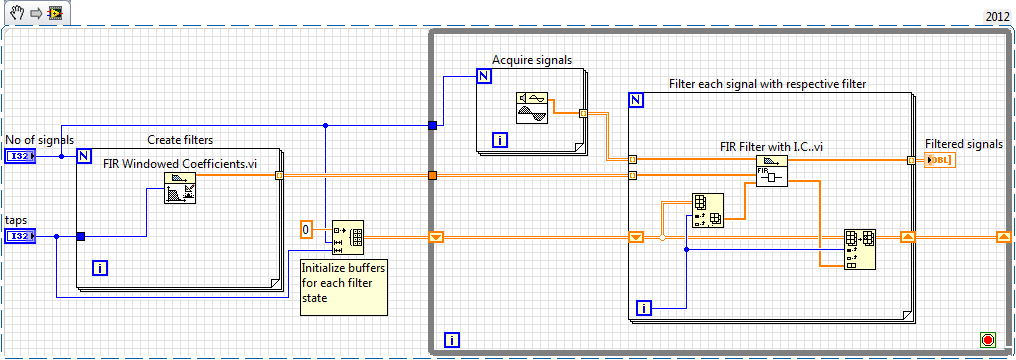
Task: Select the Replace Array Subset node
Action: pos(860,249)
